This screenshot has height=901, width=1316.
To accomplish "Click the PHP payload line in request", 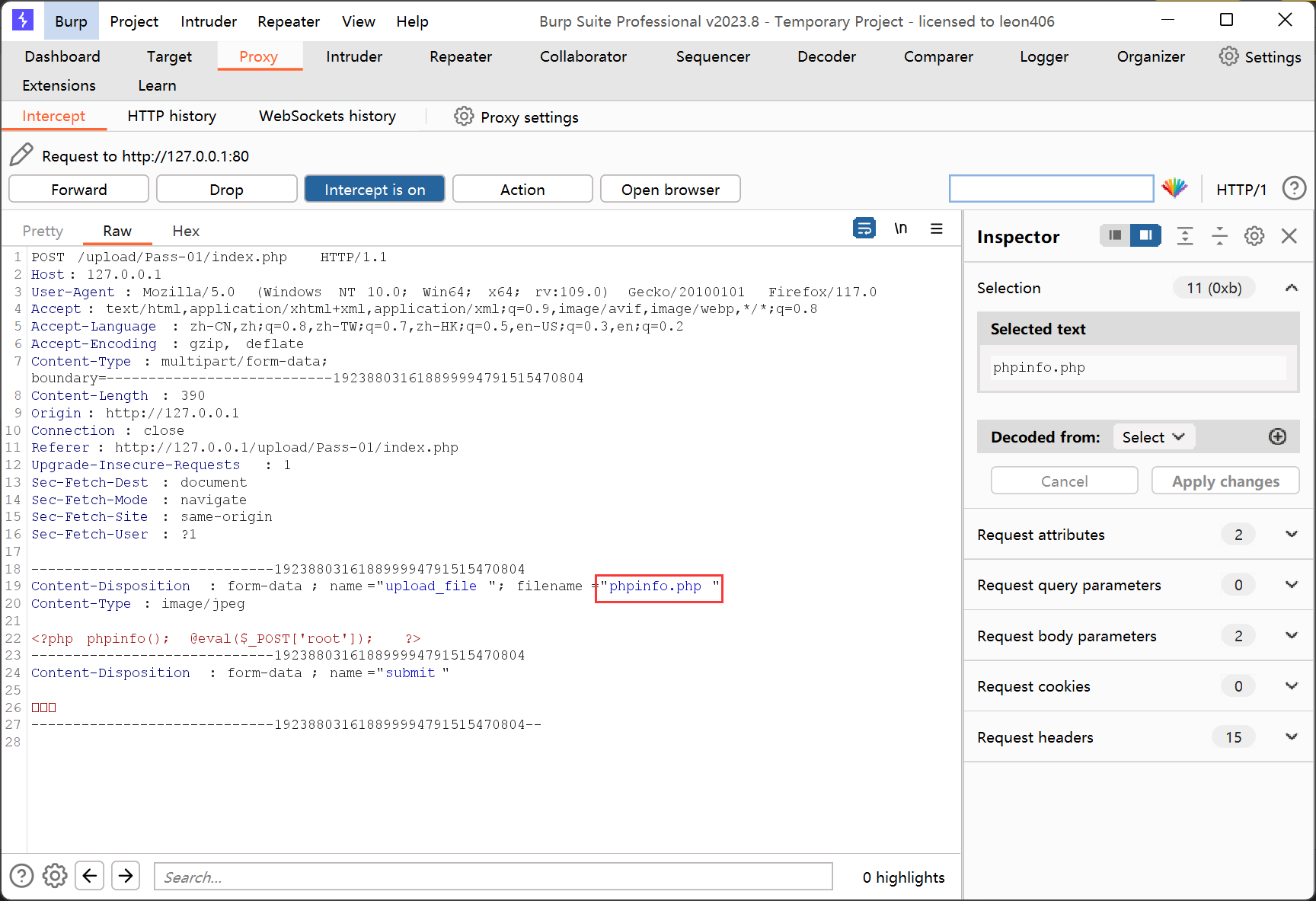I will click(225, 638).
